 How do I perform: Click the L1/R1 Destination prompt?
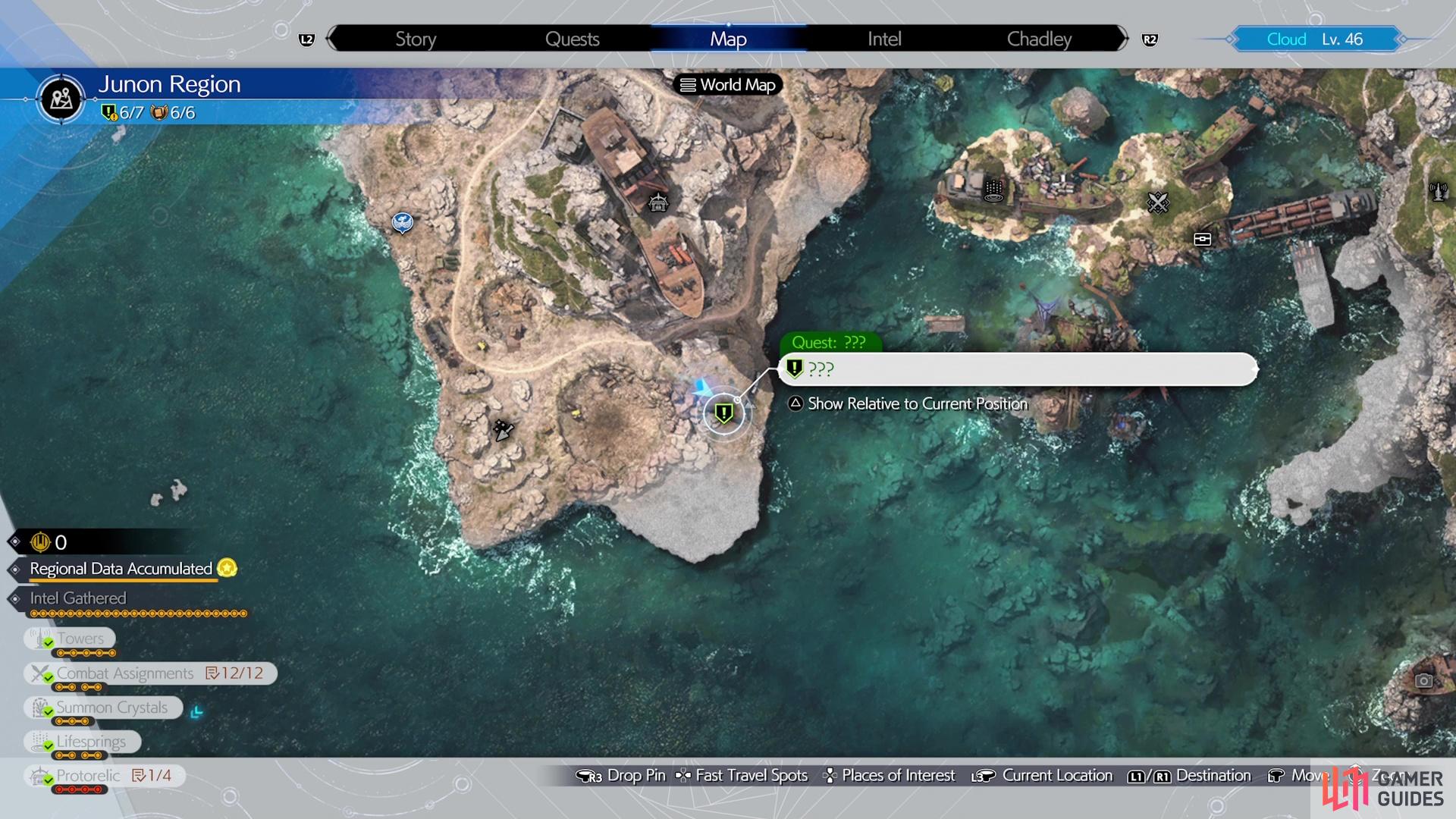point(1189,775)
